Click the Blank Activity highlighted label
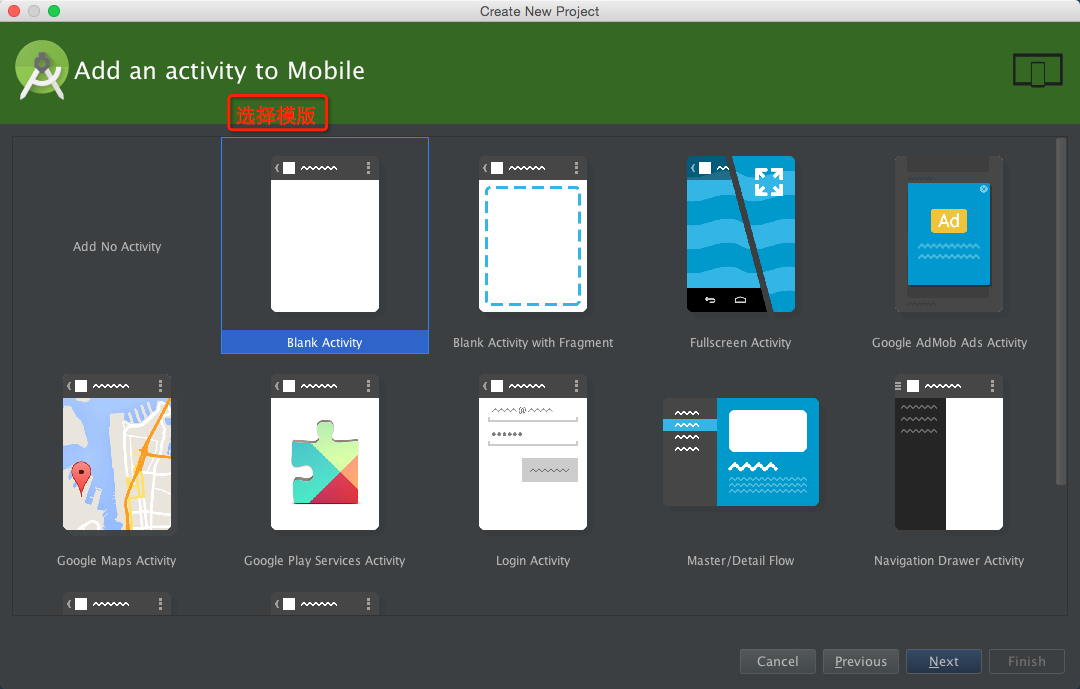Image resolution: width=1080 pixels, height=689 pixels. tap(324, 342)
